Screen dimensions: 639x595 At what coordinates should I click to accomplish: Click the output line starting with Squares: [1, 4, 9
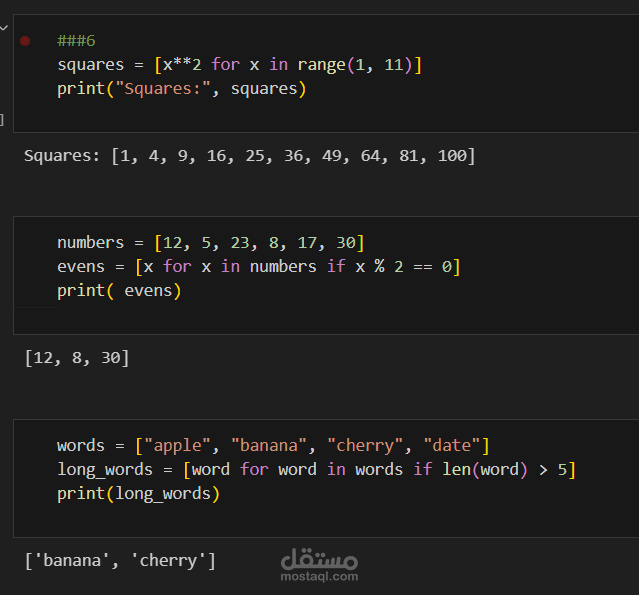[249, 156]
